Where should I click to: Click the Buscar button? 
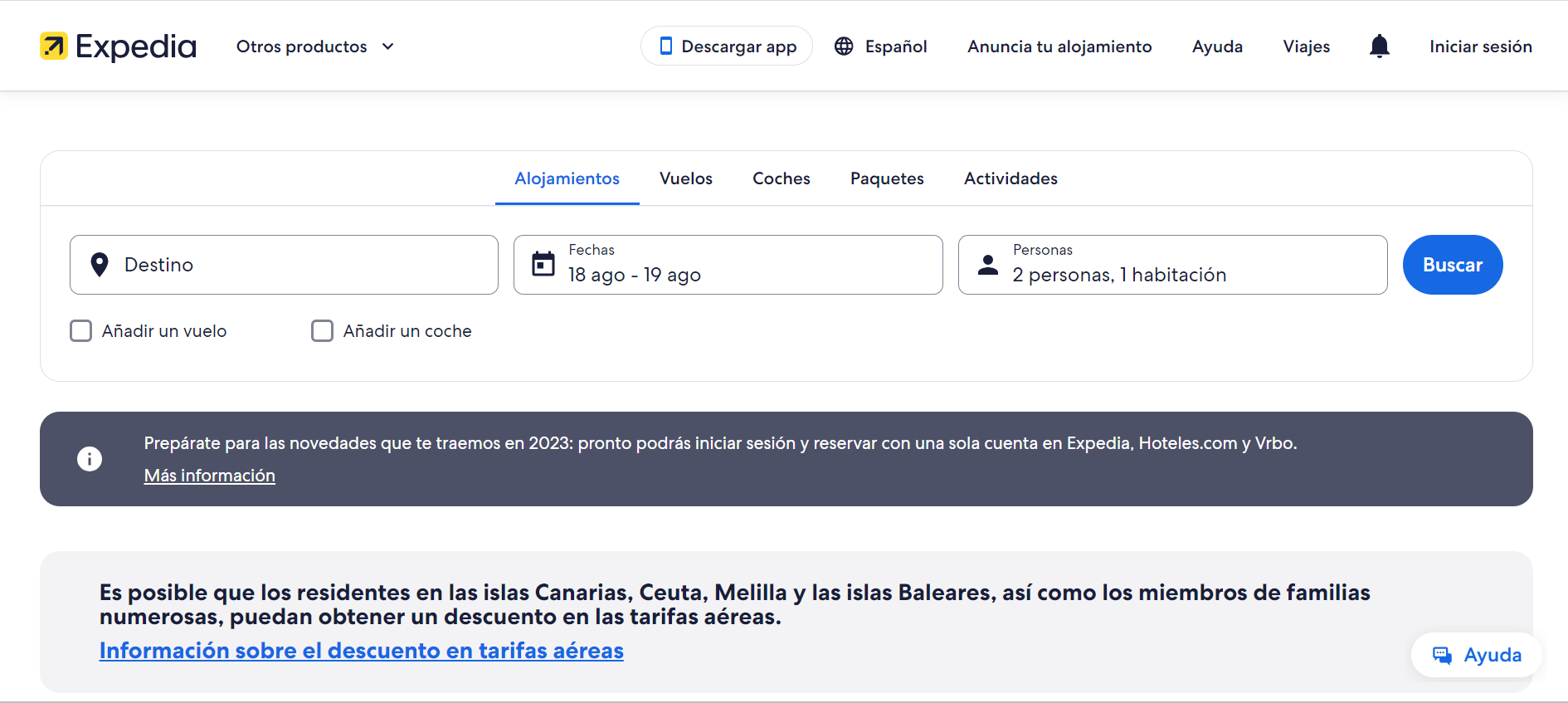[x=1453, y=265]
